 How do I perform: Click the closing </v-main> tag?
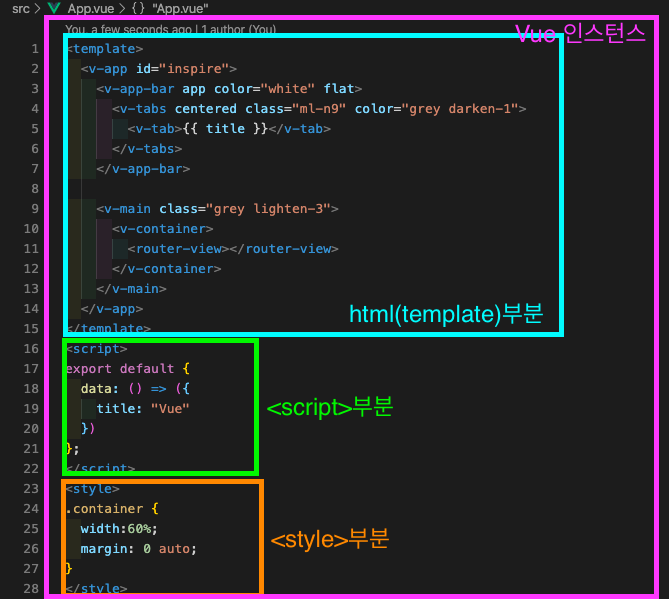point(131,289)
